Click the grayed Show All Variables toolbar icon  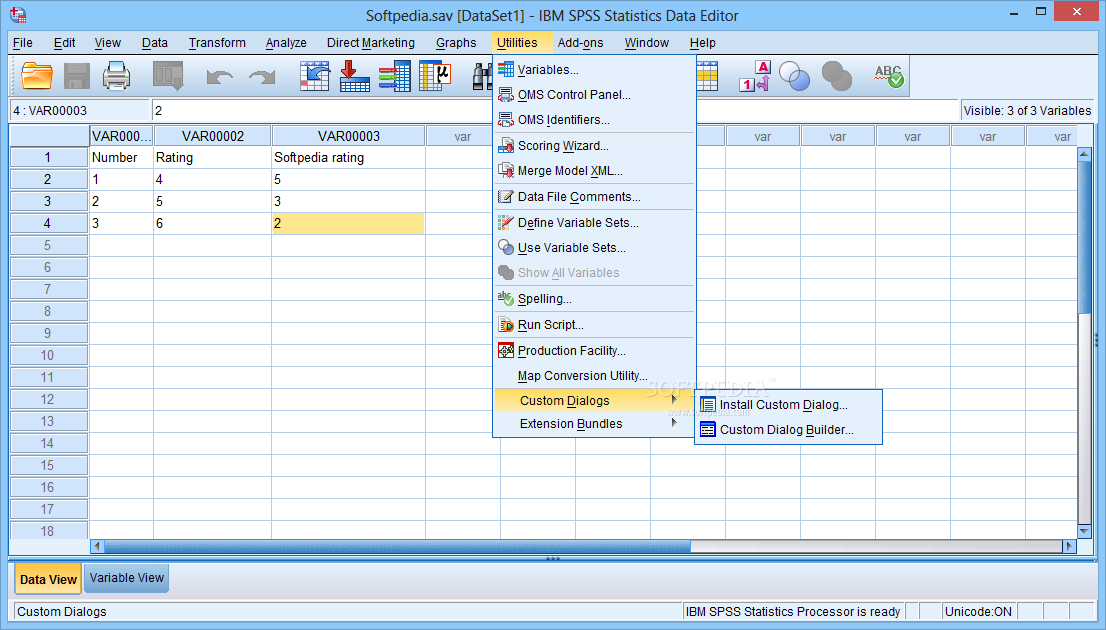(837, 75)
